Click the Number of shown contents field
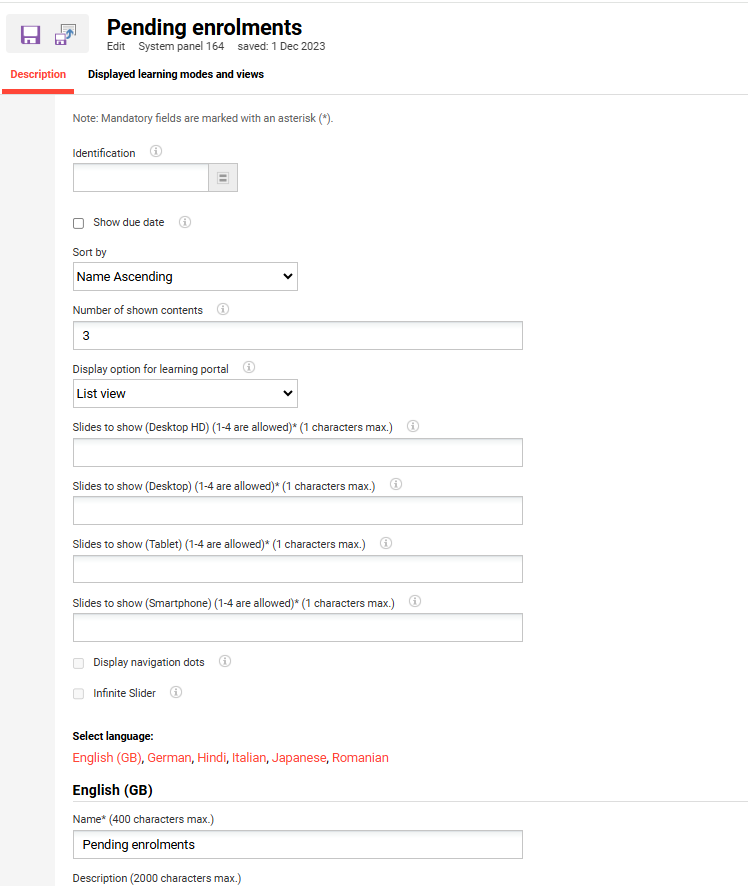Viewport: 748px width, 886px height. 297,336
